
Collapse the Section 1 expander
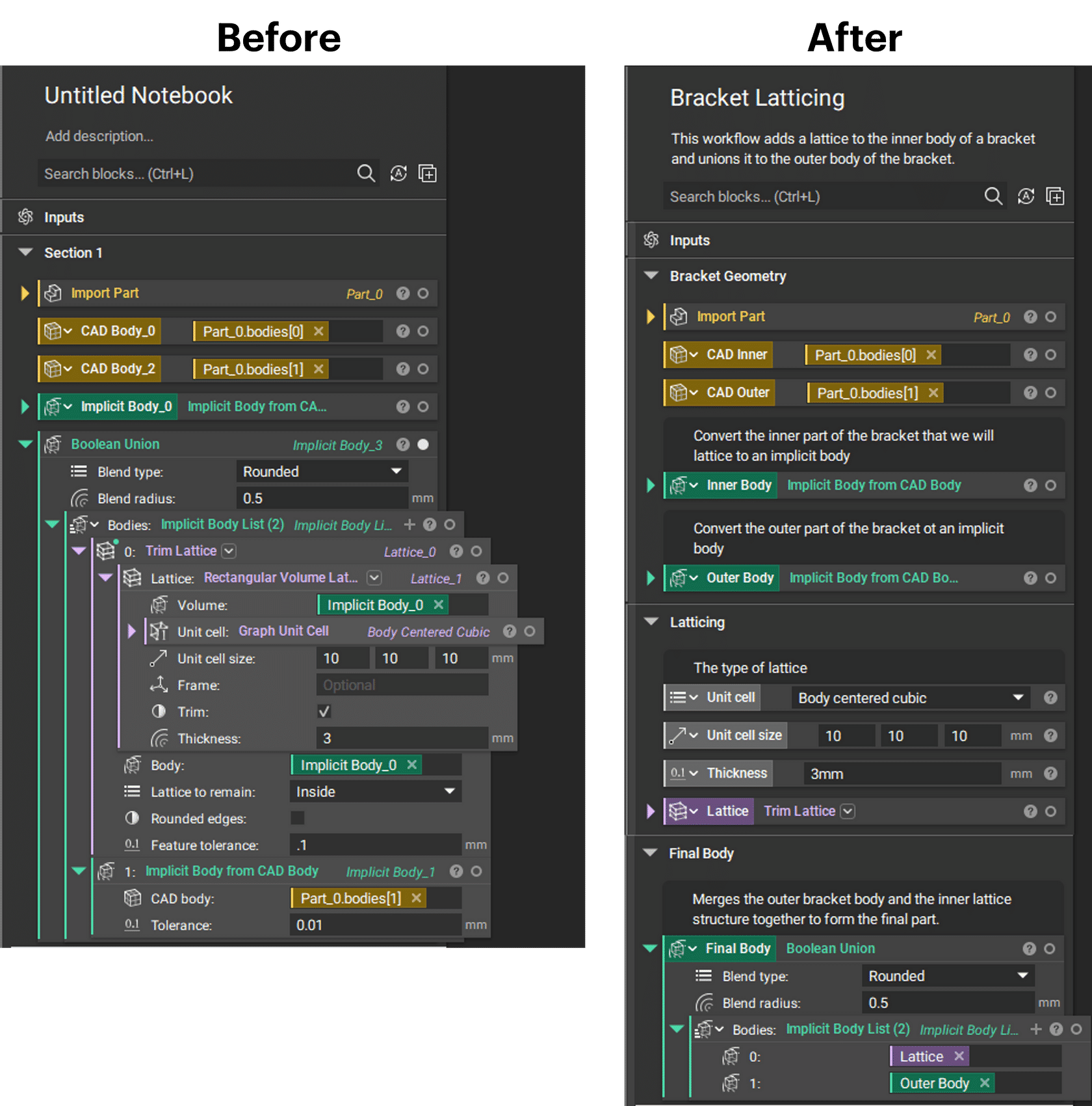pos(26,252)
